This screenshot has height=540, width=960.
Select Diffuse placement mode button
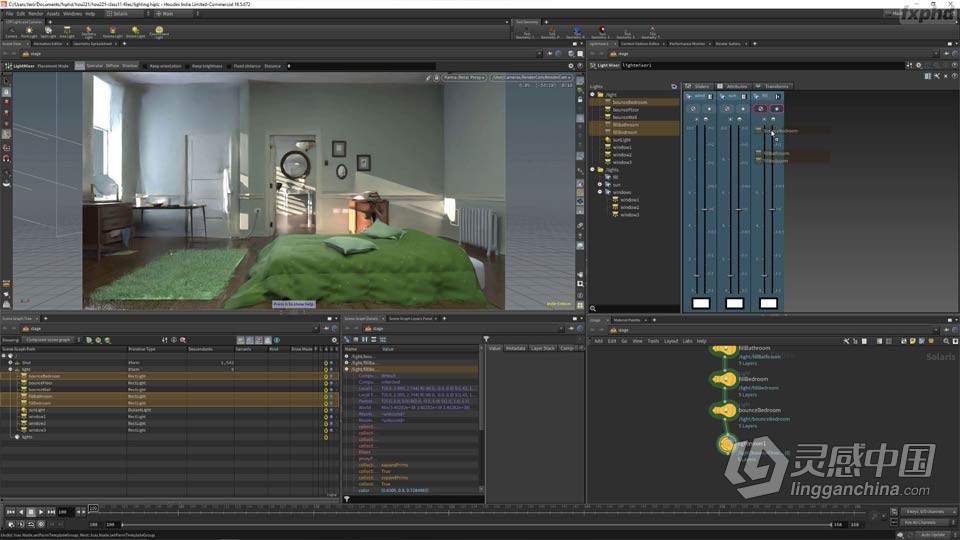(x=112, y=66)
